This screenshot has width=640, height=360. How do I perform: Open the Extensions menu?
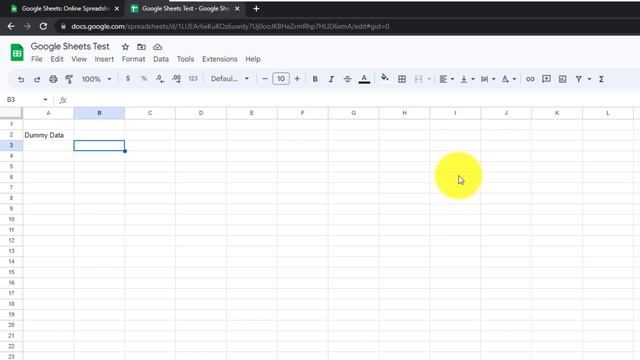coord(220,59)
